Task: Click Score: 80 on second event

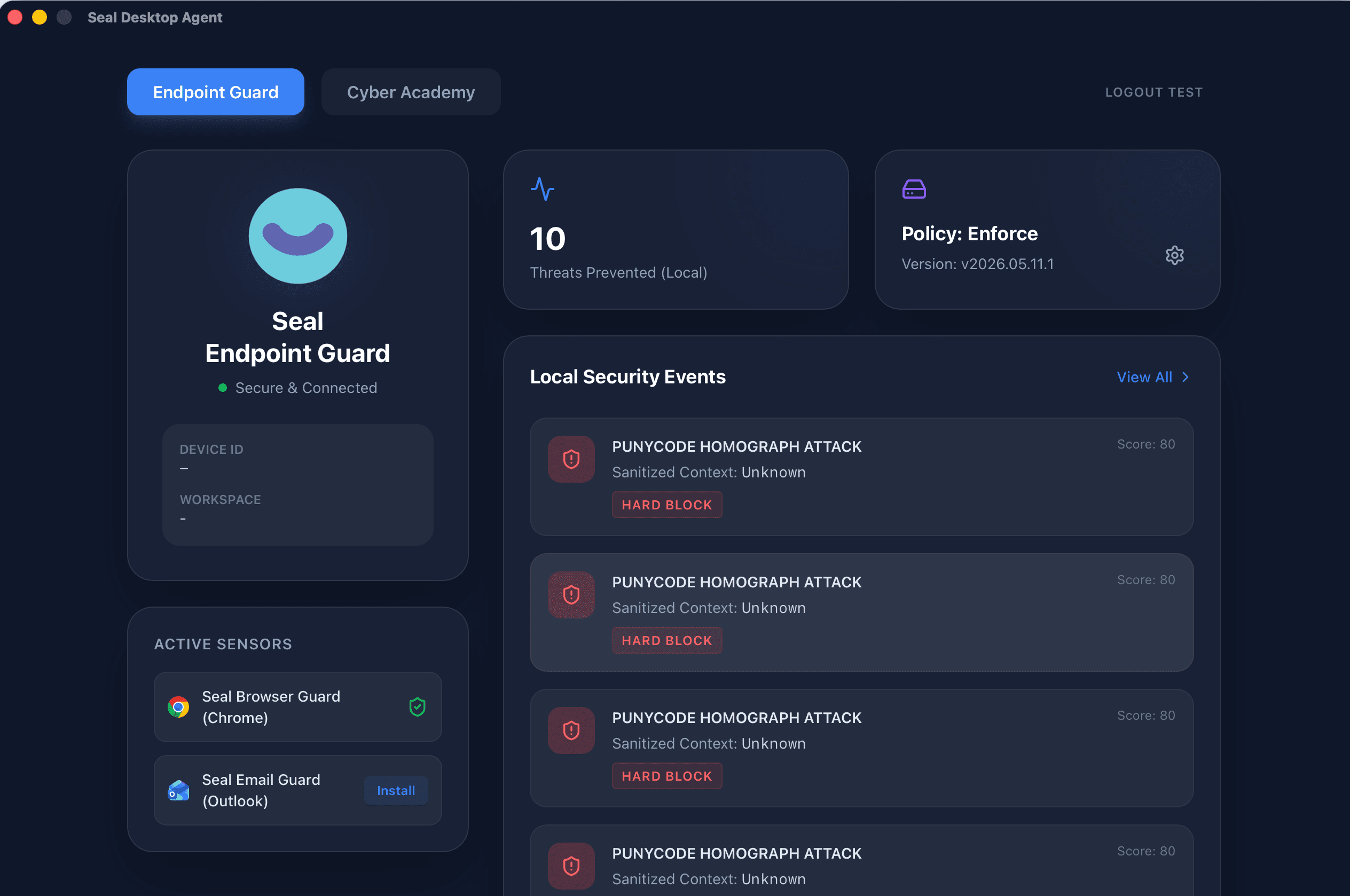Action: point(1146,579)
